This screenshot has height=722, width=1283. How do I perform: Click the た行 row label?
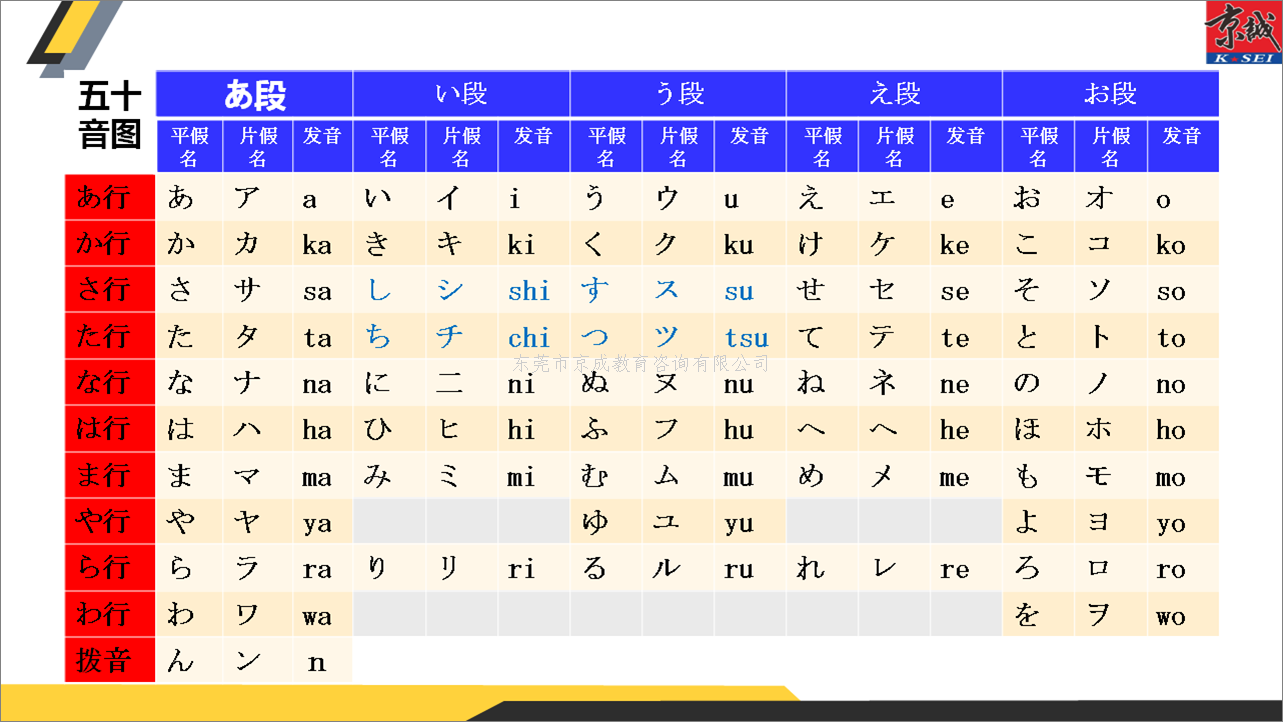pos(110,336)
